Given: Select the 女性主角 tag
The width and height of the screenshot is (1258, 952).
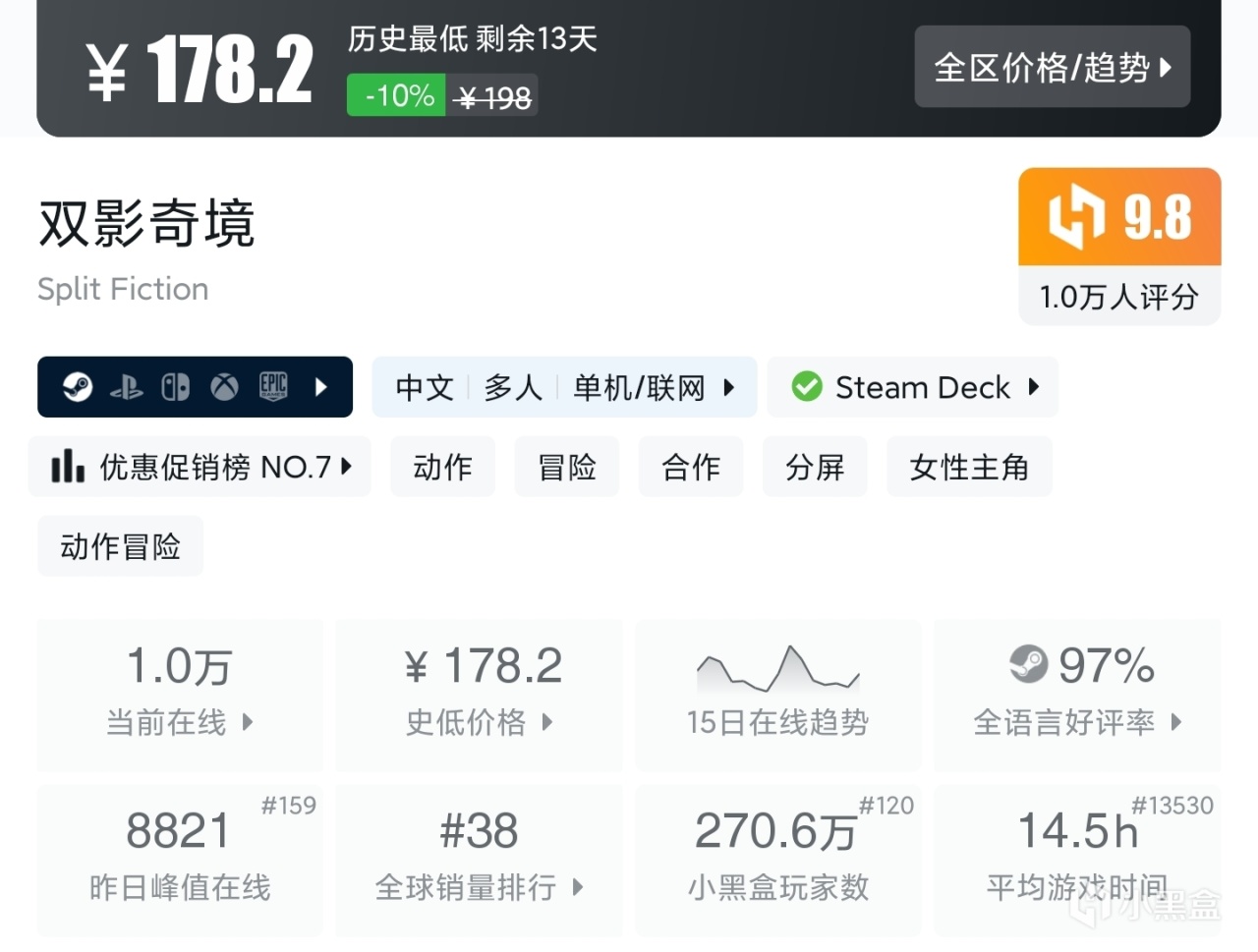Looking at the screenshot, I should [969, 467].
